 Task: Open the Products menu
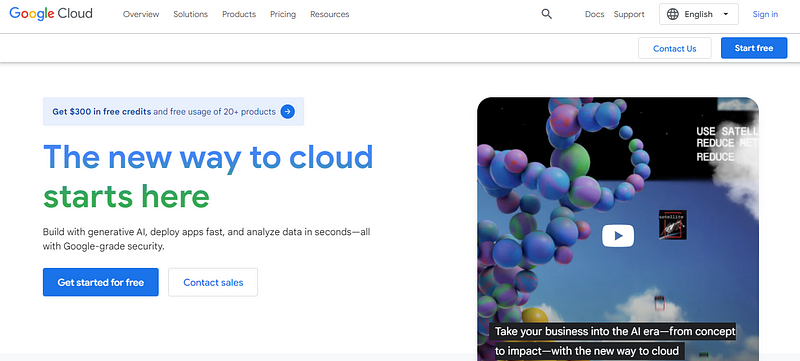pyautogui.click(x=239, y=14)
